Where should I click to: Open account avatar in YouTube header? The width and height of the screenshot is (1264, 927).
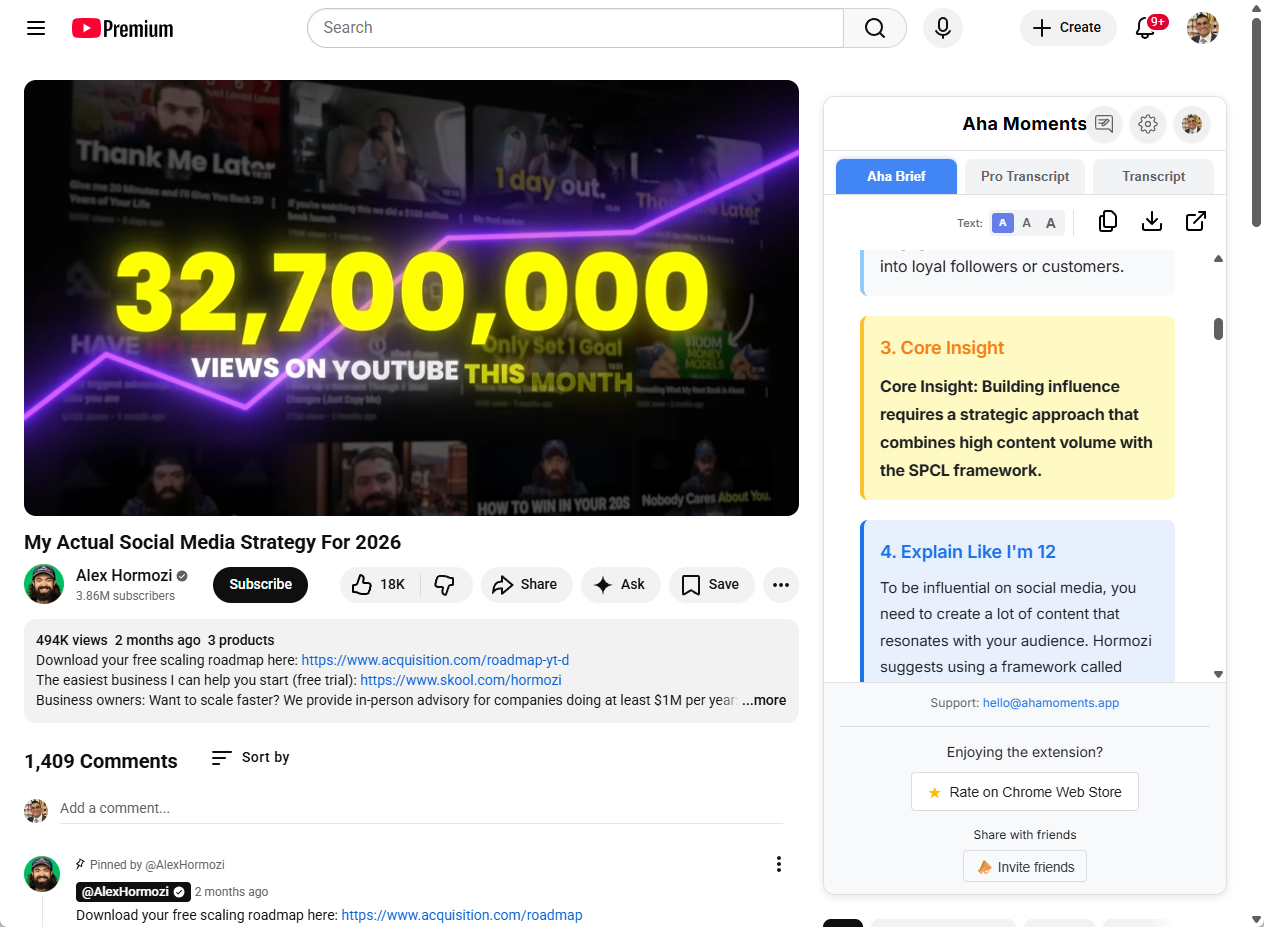pos(1203,28)
